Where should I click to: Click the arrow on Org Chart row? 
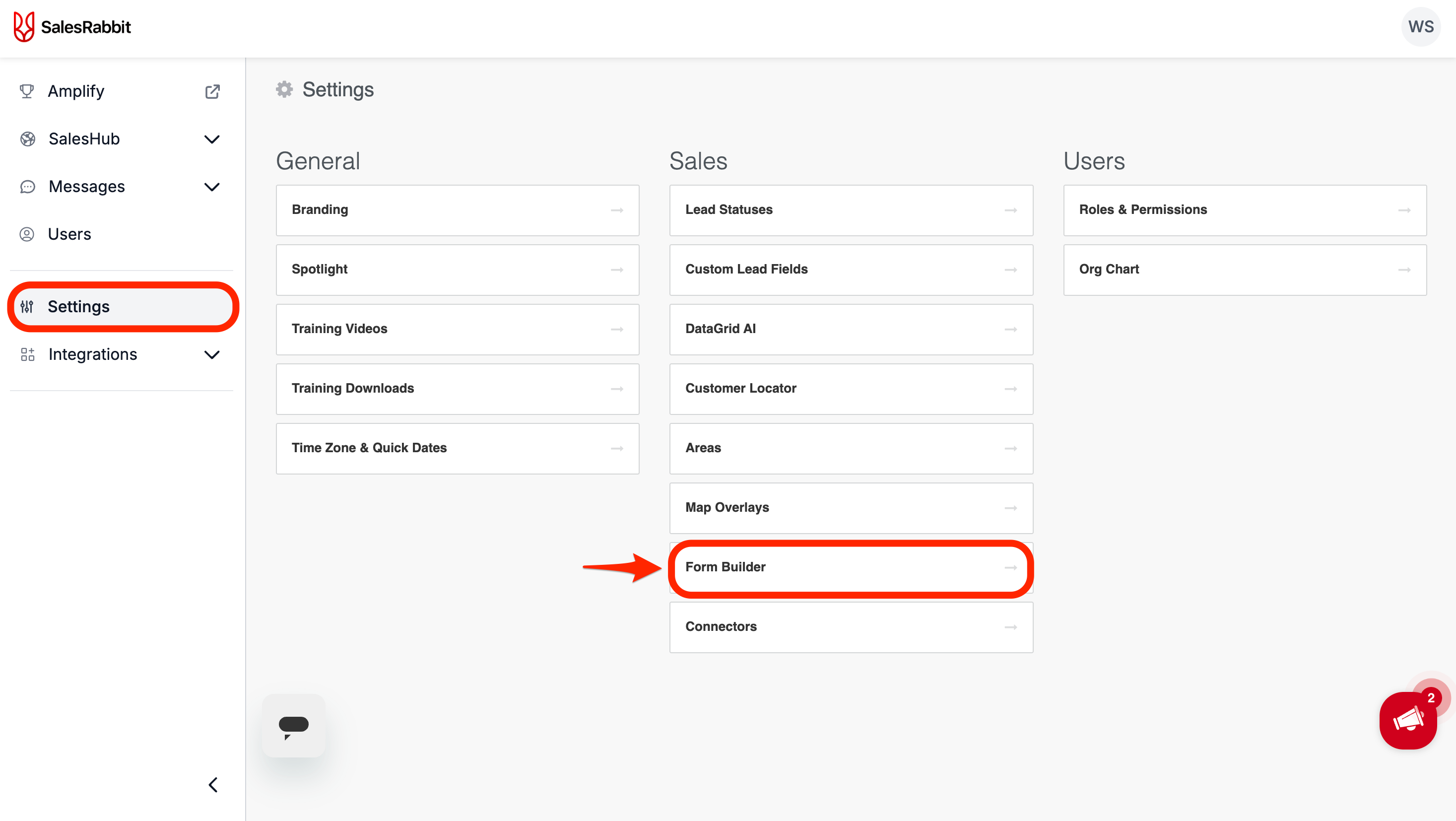click(x=1404, y=270)
